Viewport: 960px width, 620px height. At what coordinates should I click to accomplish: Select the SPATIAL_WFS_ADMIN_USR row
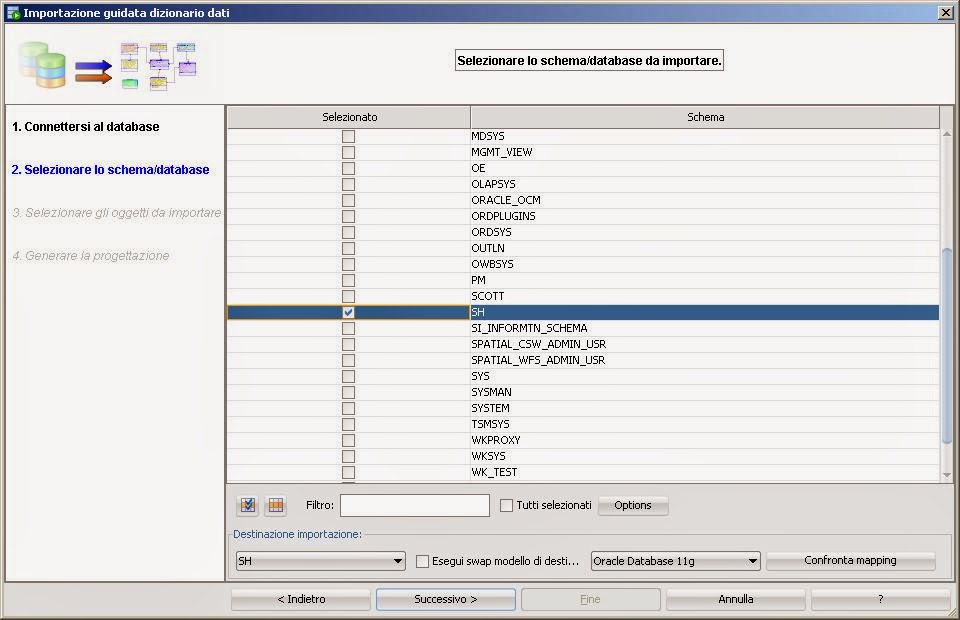pyautogui.click(x=583, y=360)
